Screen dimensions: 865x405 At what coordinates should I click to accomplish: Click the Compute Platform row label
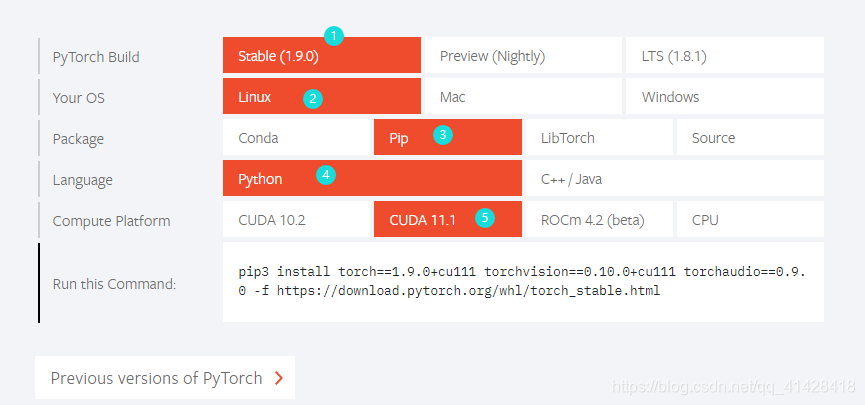(111, 221)
